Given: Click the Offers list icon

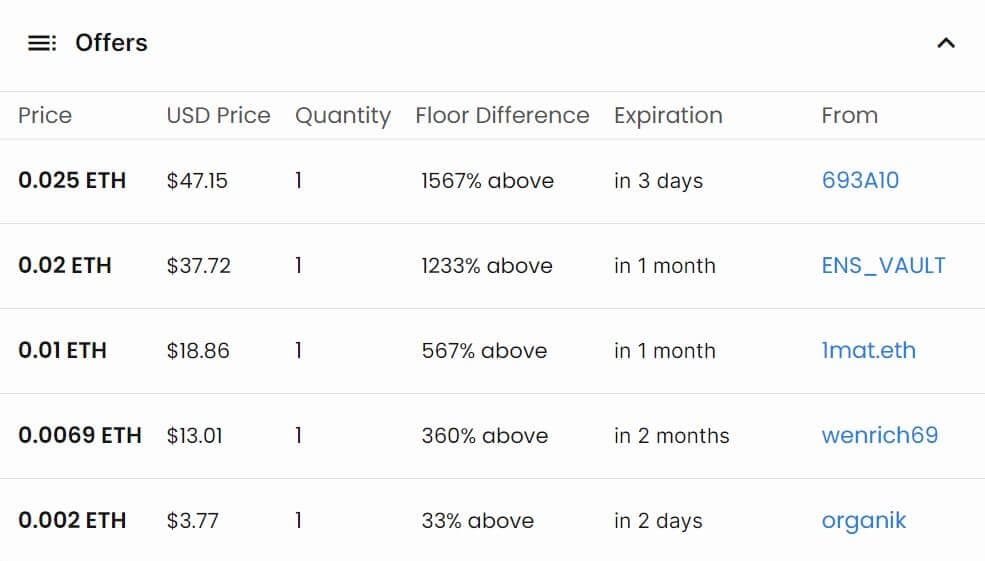Looking at the screenshot, I should [x=42, y=43].
